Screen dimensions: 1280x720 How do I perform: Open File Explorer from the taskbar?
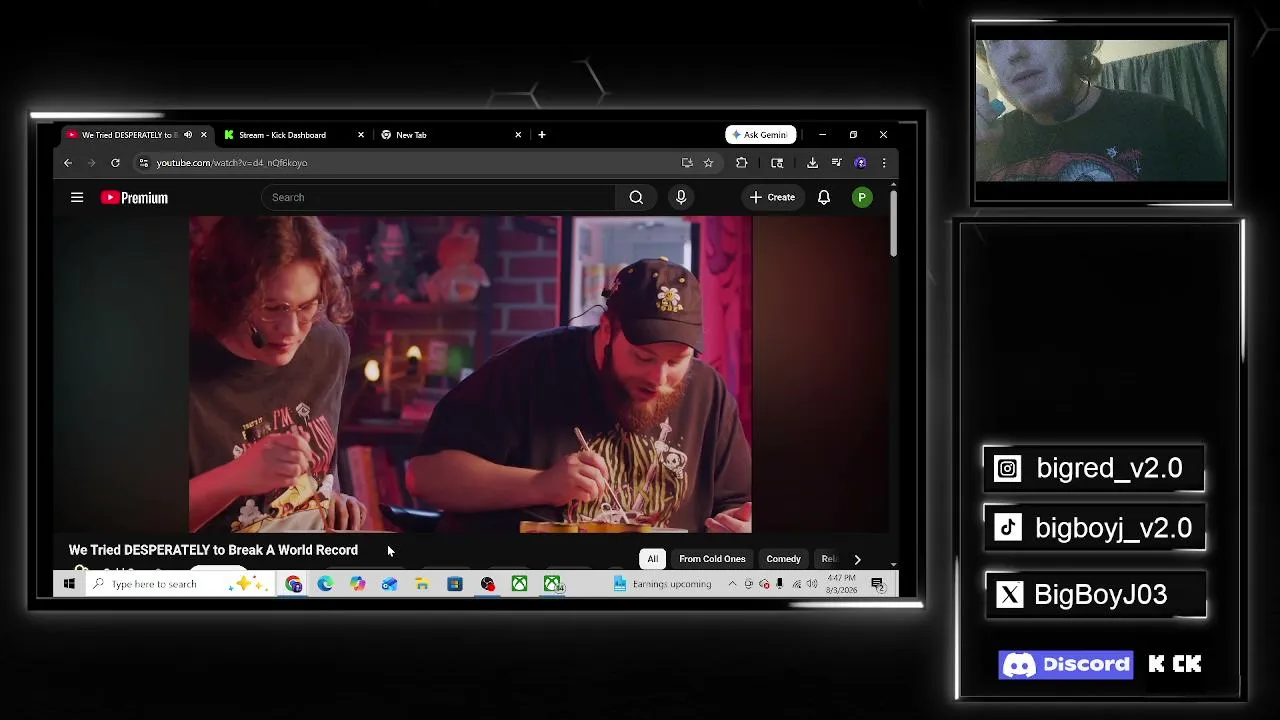click(422, 584)
